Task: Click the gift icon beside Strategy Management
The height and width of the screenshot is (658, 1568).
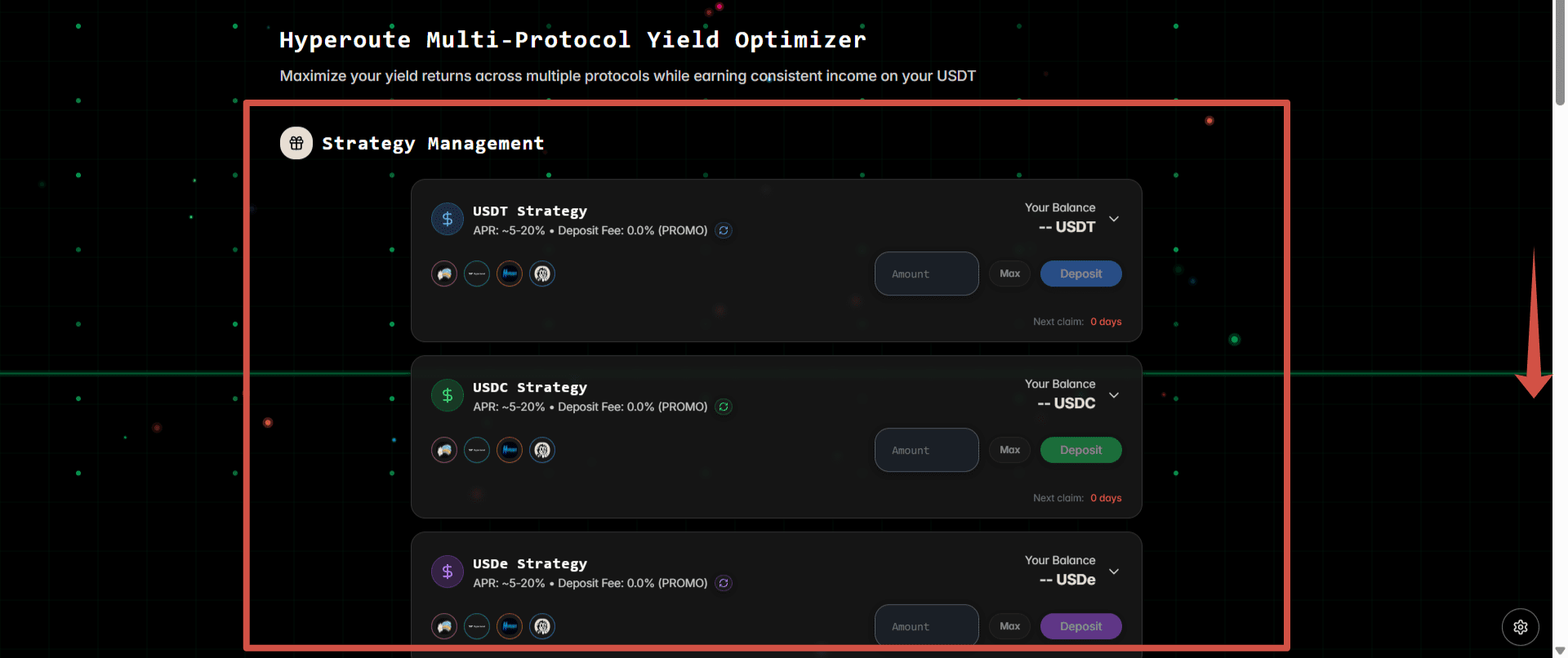Action: pos(296,144)
